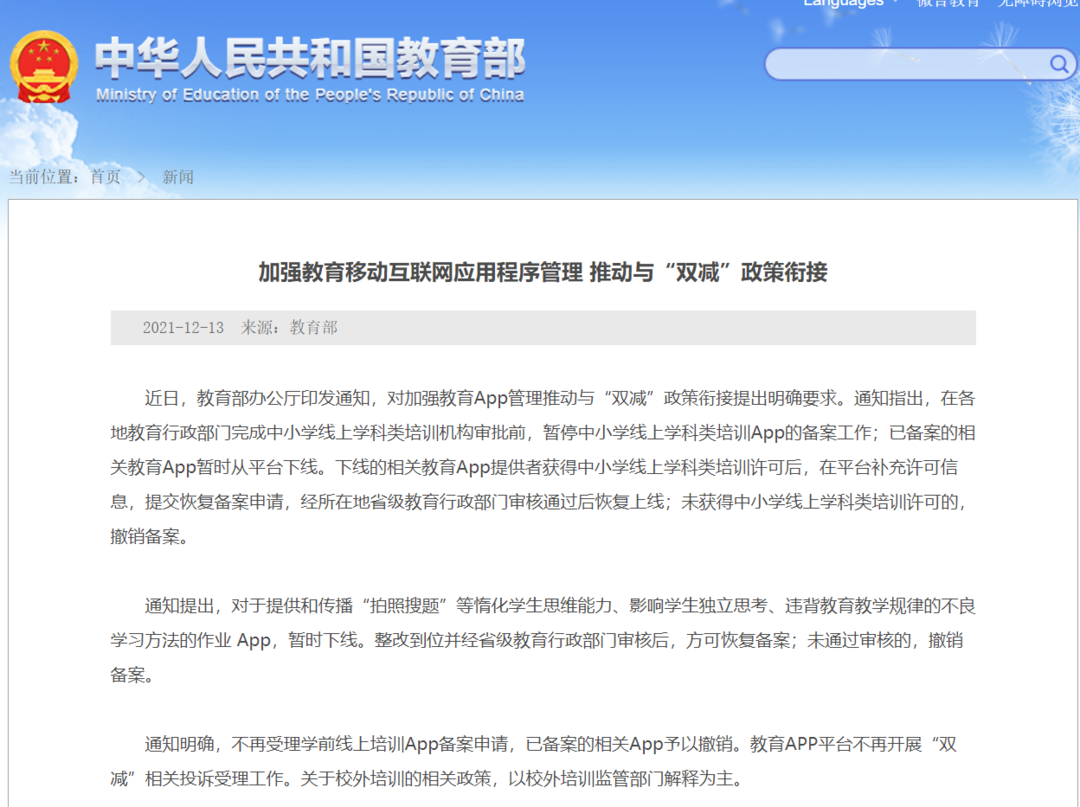The image size is (1080, 807).
Task: Click the 中华人民共和国教育部 site title
Action: pyautogui.click(x=310, y=59)
